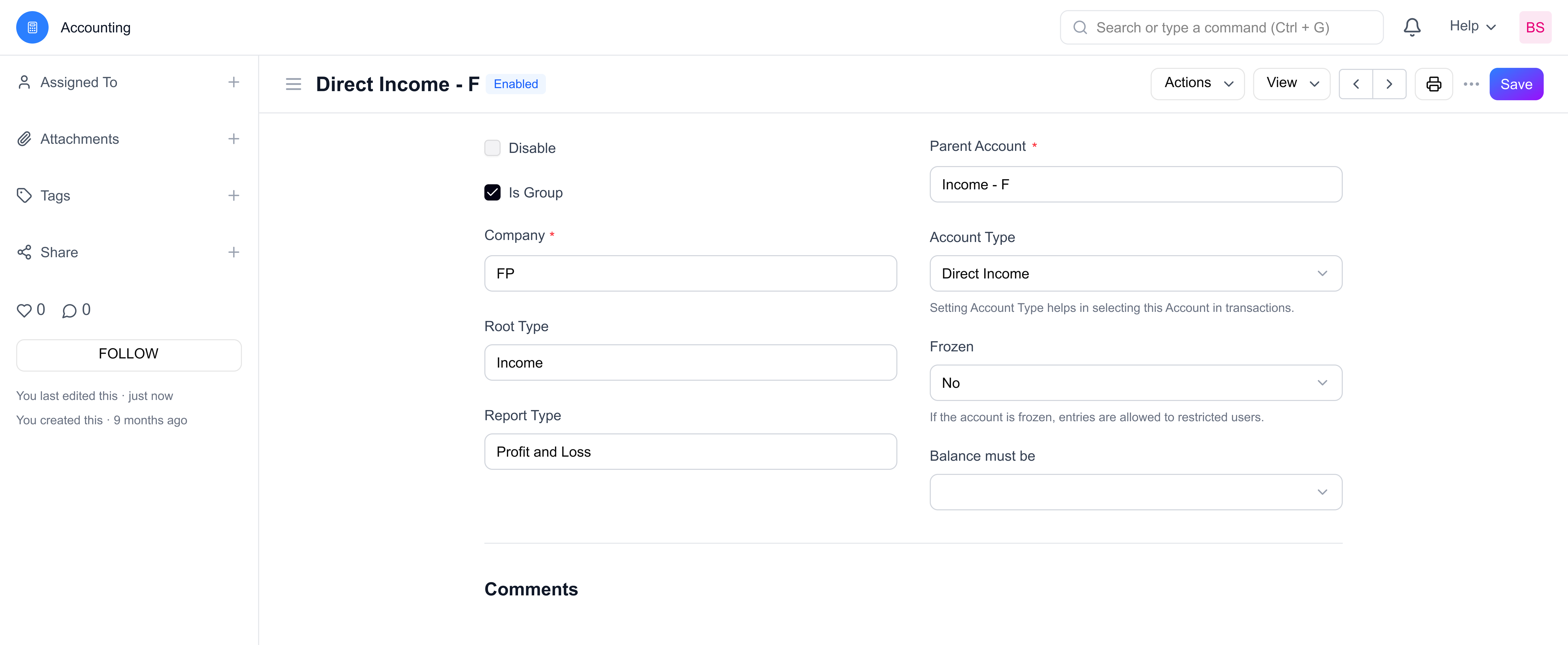Screen dimensions: 1568x645
Task: Open the Frozen dropdown
Action: point(1135,382)
